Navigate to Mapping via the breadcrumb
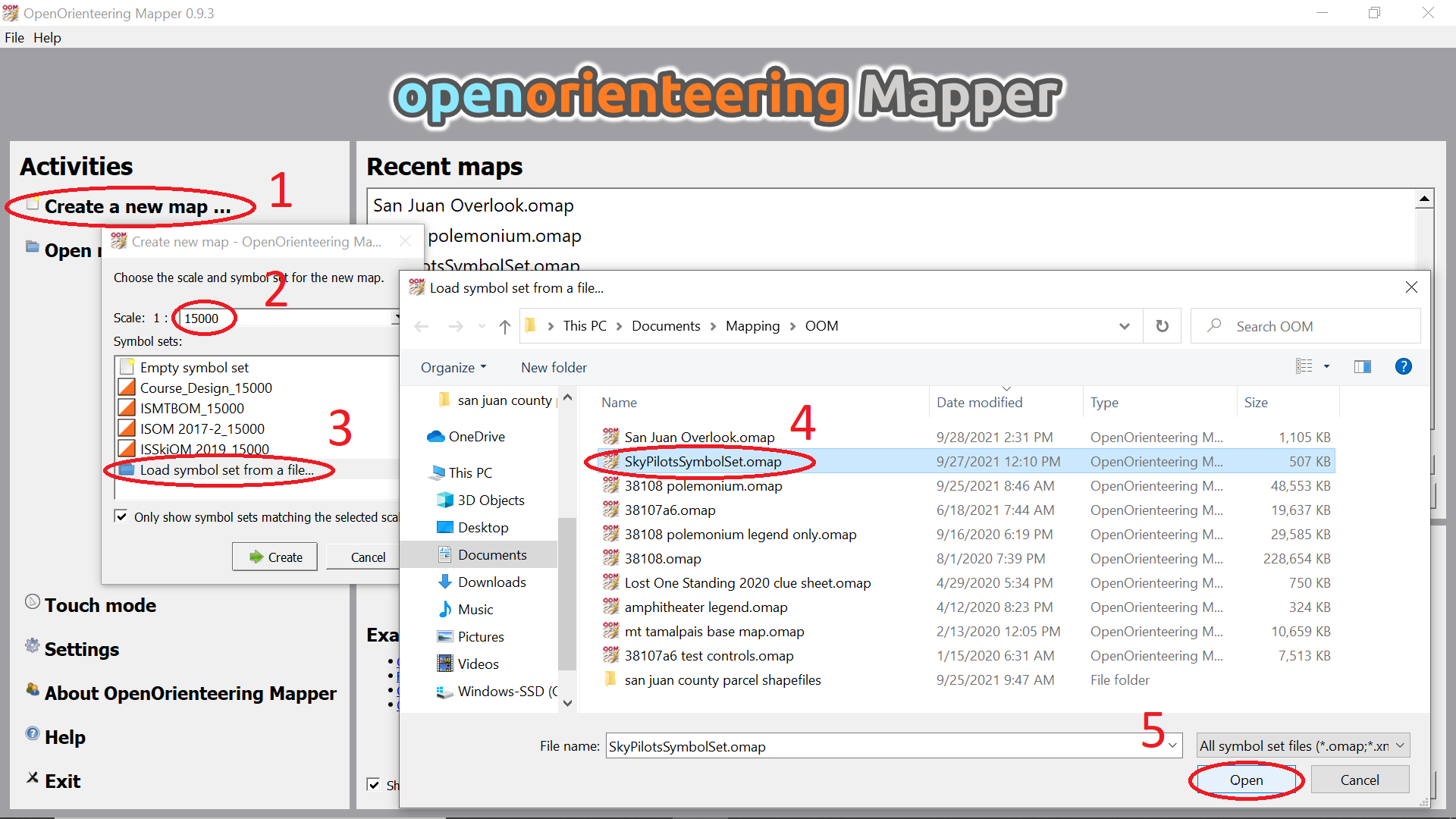Image resolution: width=1456 pixels, height=819 pixels. tap(752, 325)
